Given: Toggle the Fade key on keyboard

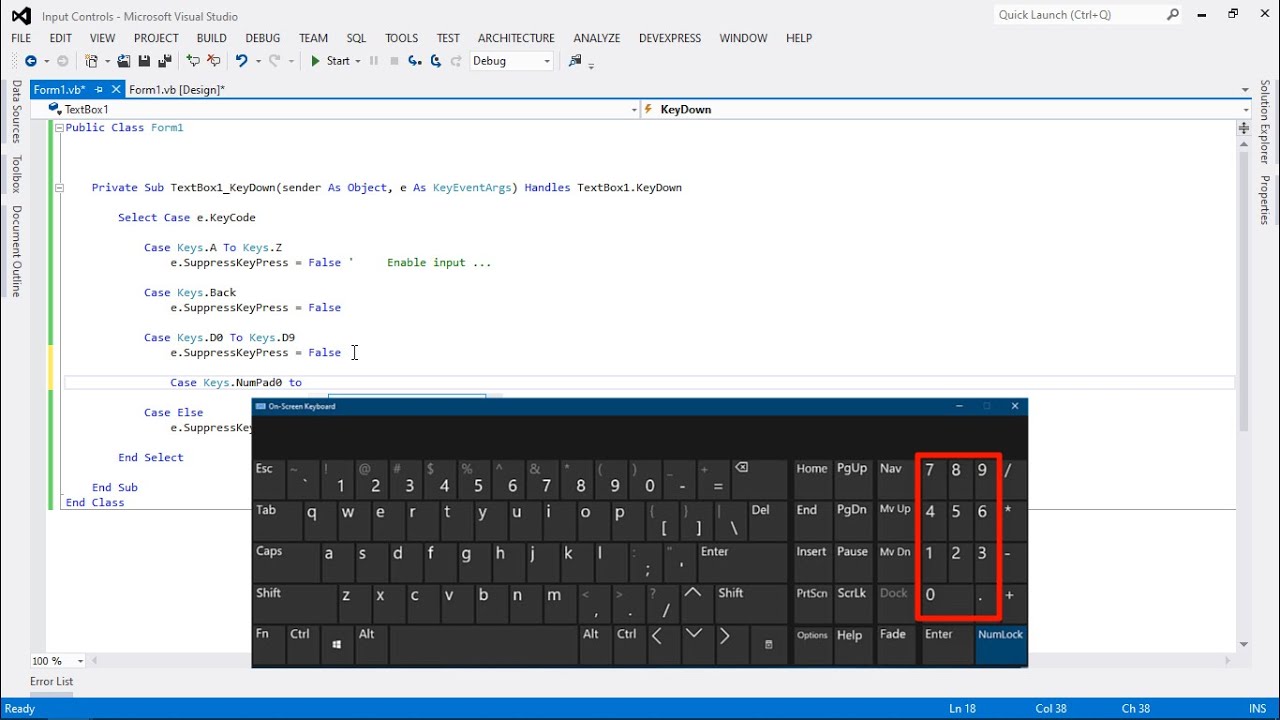Looking at the screenshot, I should point(895,645).
